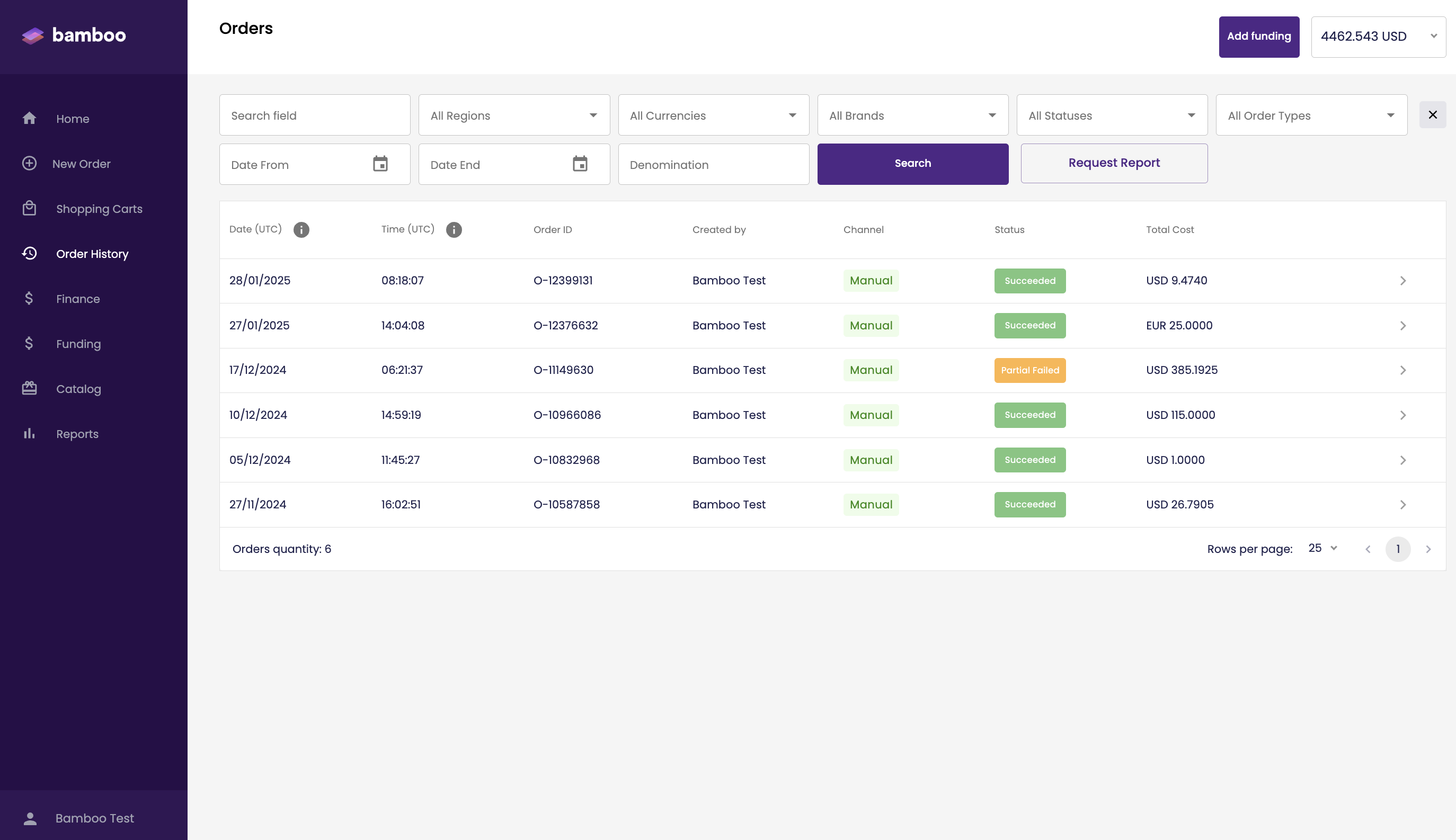Expand the All Regions dropdown
This screenshot has height=840, width=1456.
pyautogui.click(x=514, y=115)
